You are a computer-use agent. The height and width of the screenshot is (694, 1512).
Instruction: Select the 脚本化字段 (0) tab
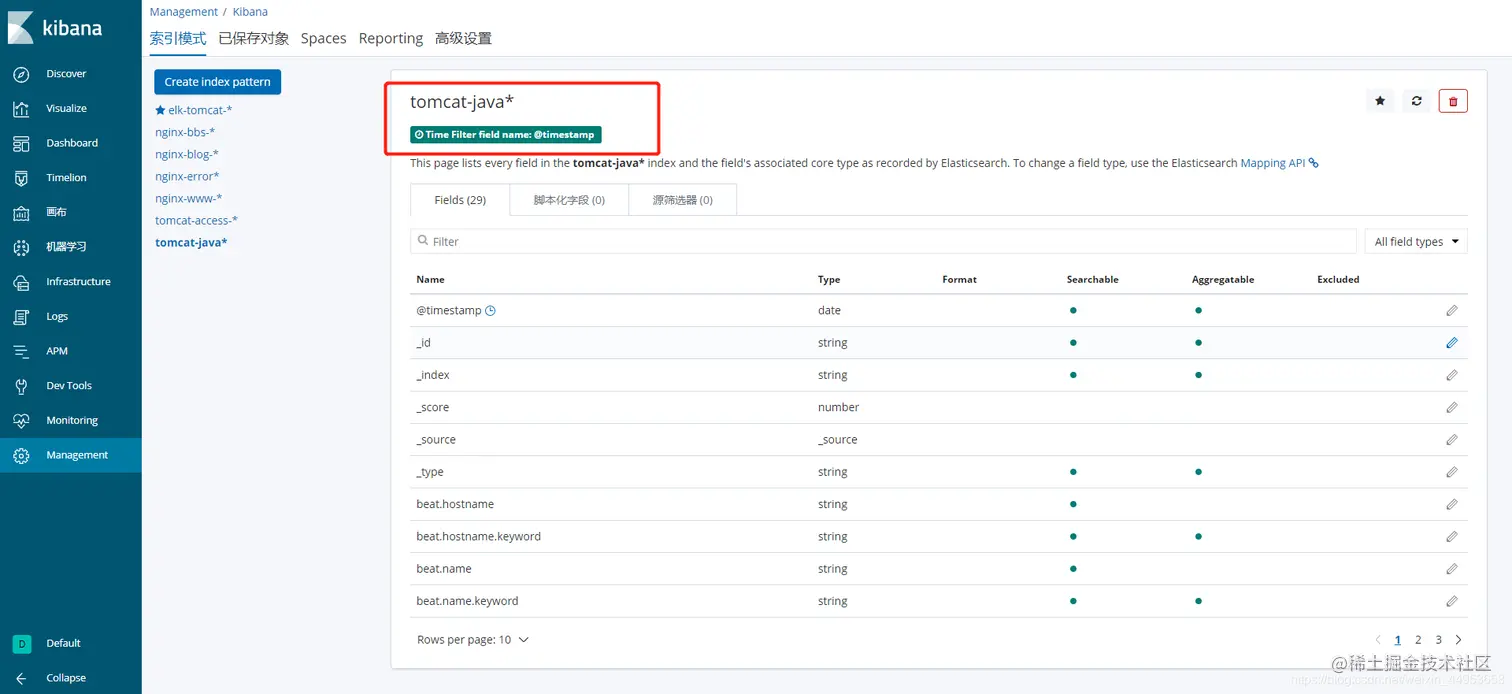click(x=569, y=200)
